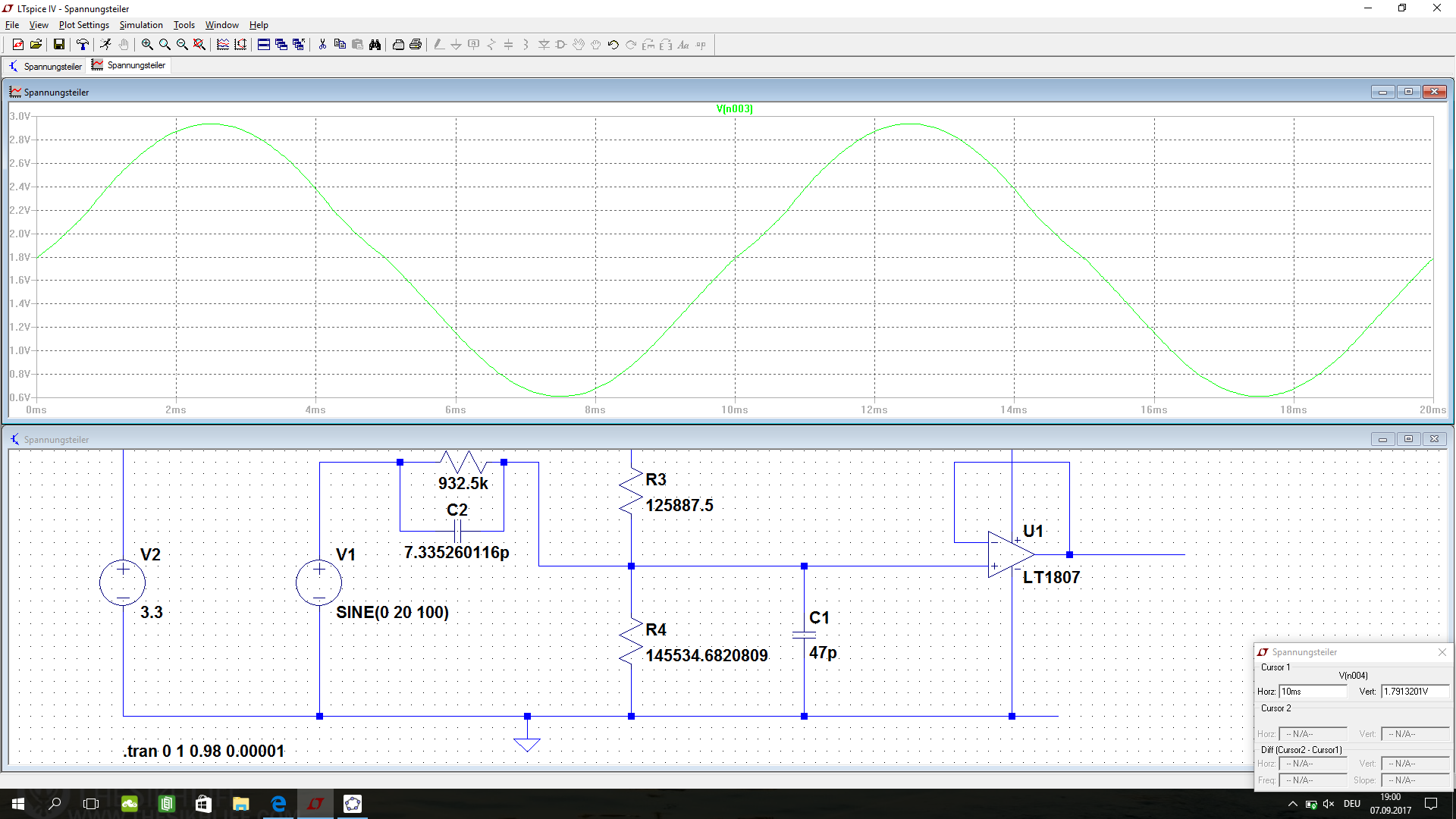Click the Halt simulation hand icon
Viewport: 1456px width, 819px height.
point(124,45)
